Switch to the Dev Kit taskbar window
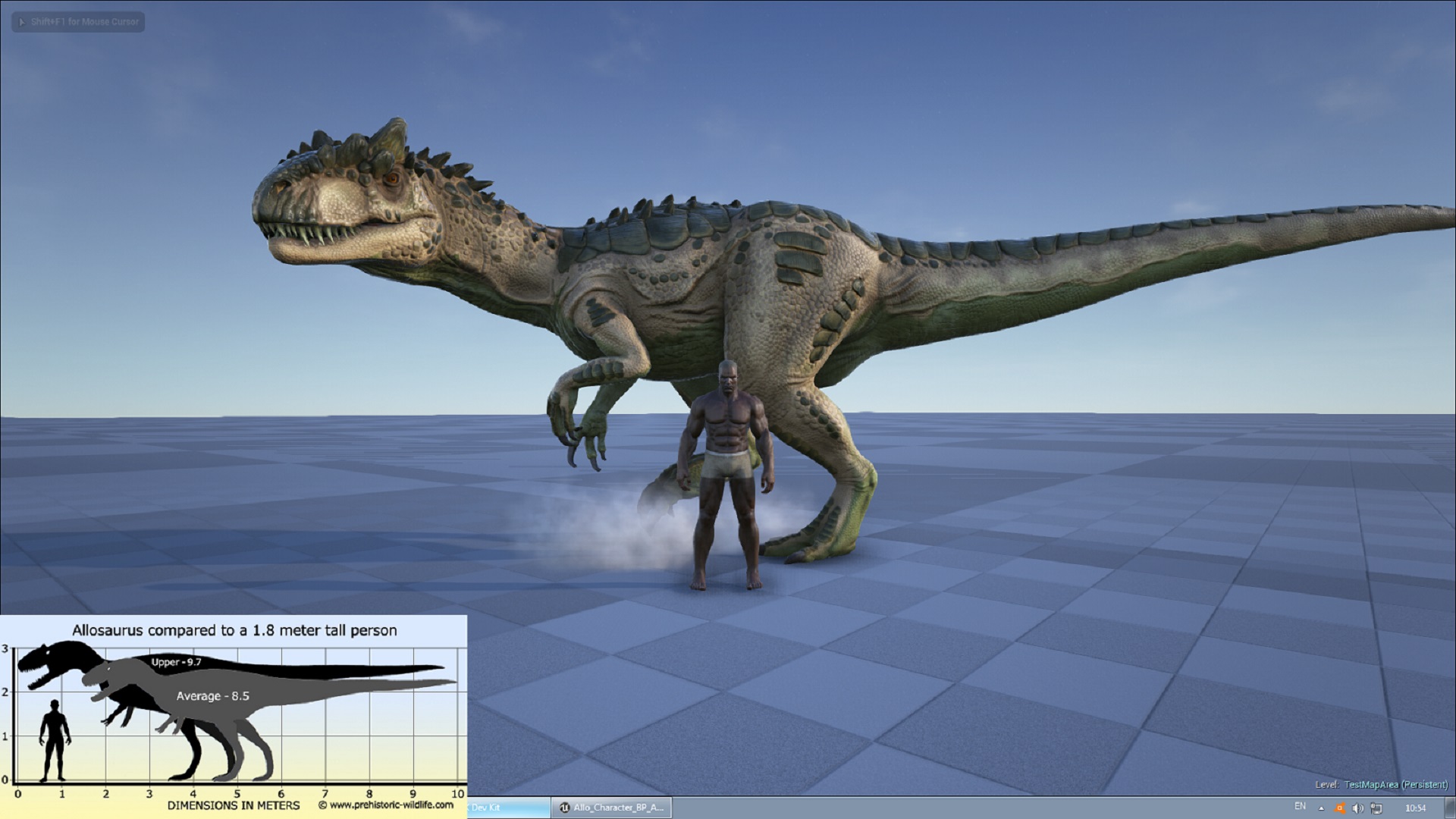Viewport: 1456px width, 819px height. pos(509,808)
